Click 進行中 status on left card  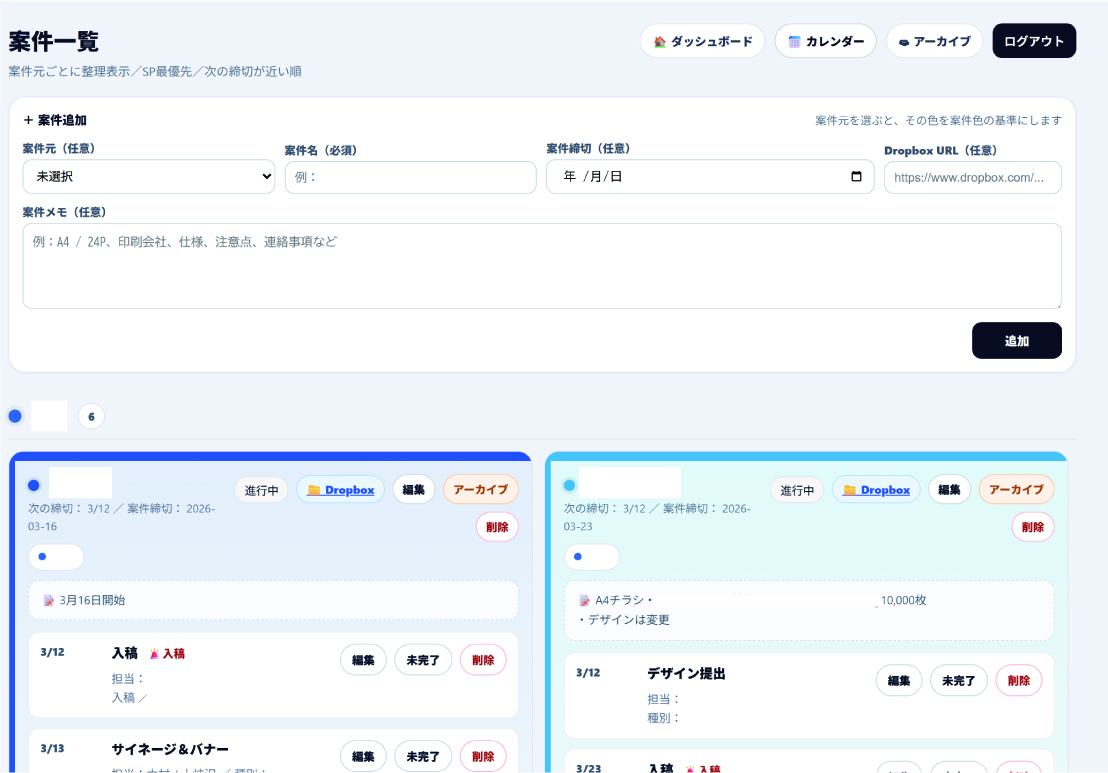pos(261,490)
